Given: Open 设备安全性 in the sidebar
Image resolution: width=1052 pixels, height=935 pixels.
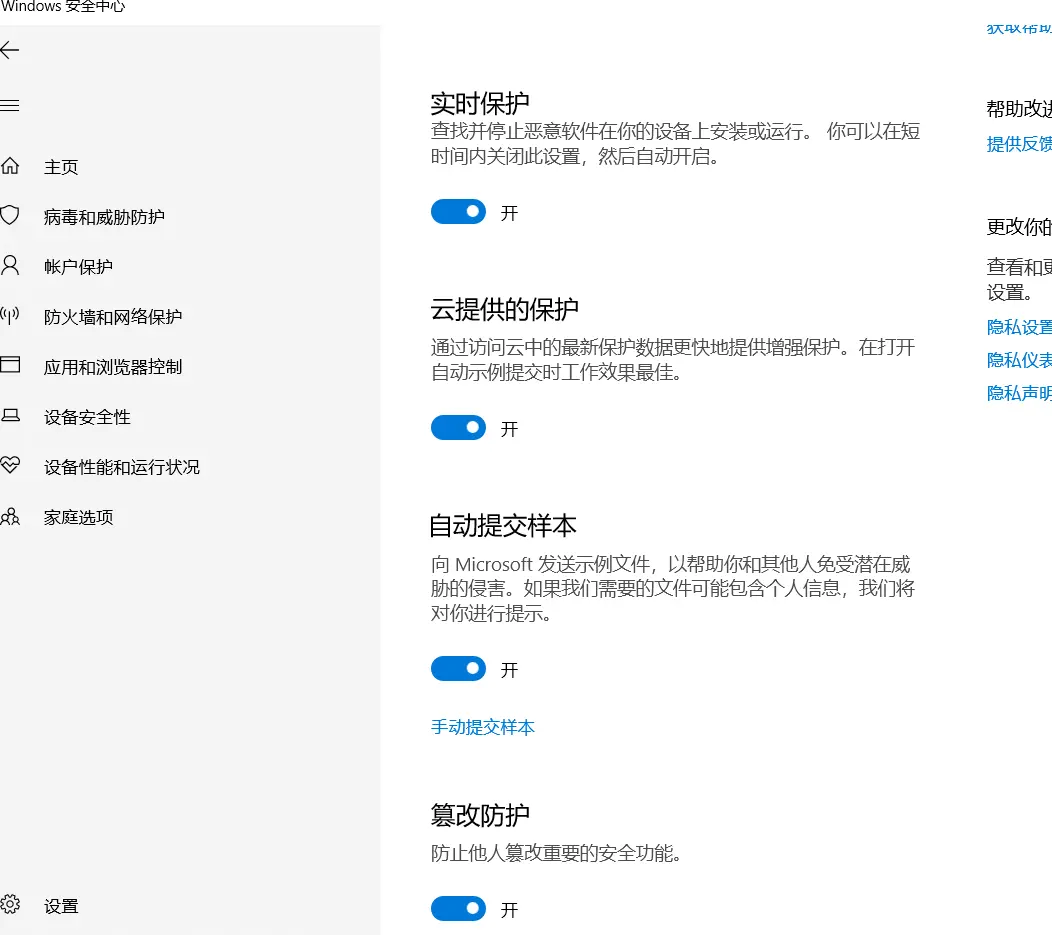Looking at the screenshot, I should click(x=87, y=417).
